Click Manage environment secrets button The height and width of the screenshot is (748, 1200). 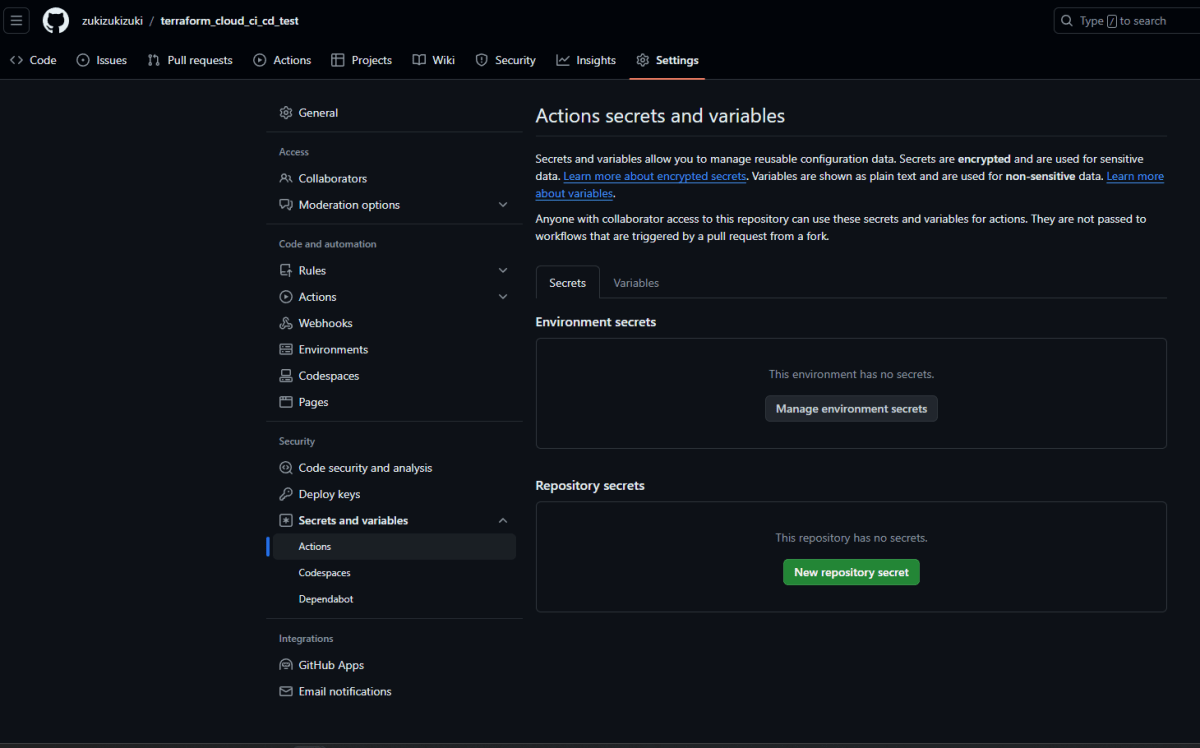tap(851, 409)
